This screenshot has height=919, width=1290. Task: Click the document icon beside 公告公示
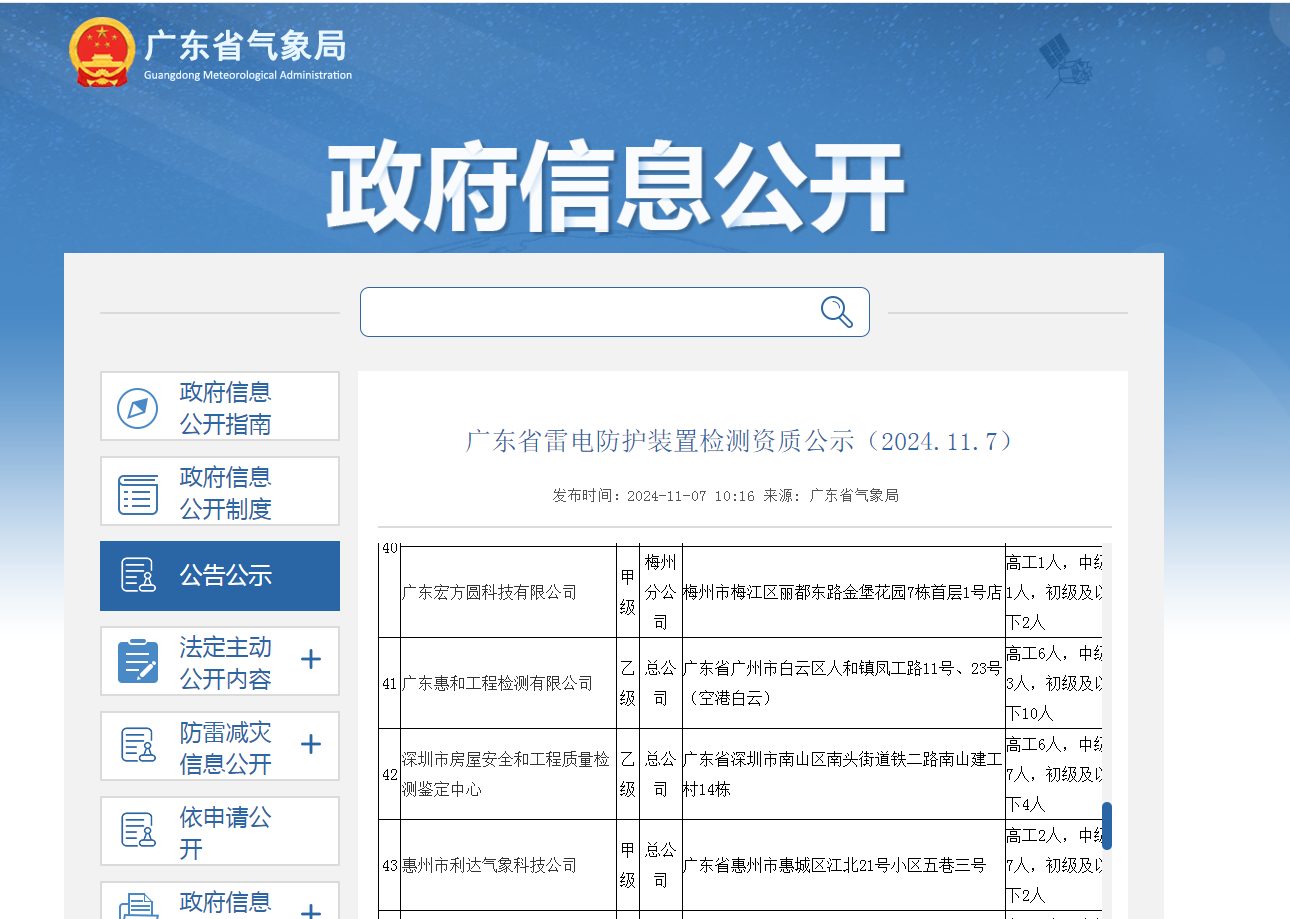click(x=138, y=576)
